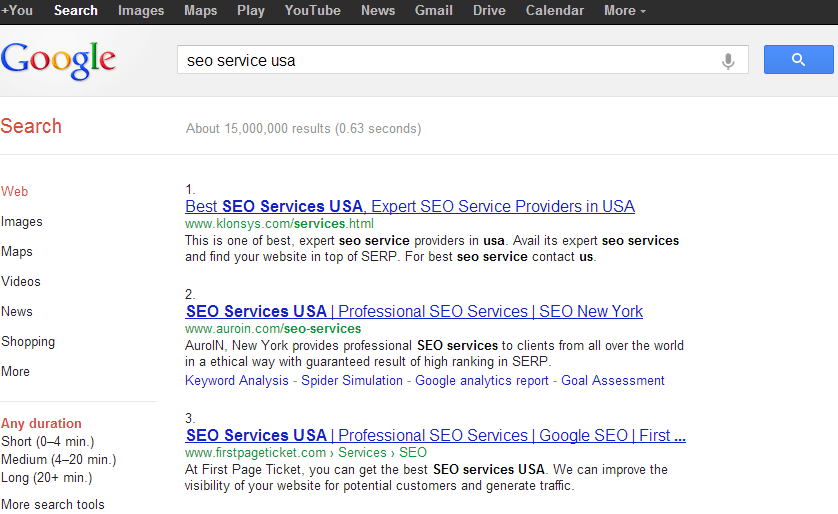Open YouTube from the top navigation bar

[312, 11]
